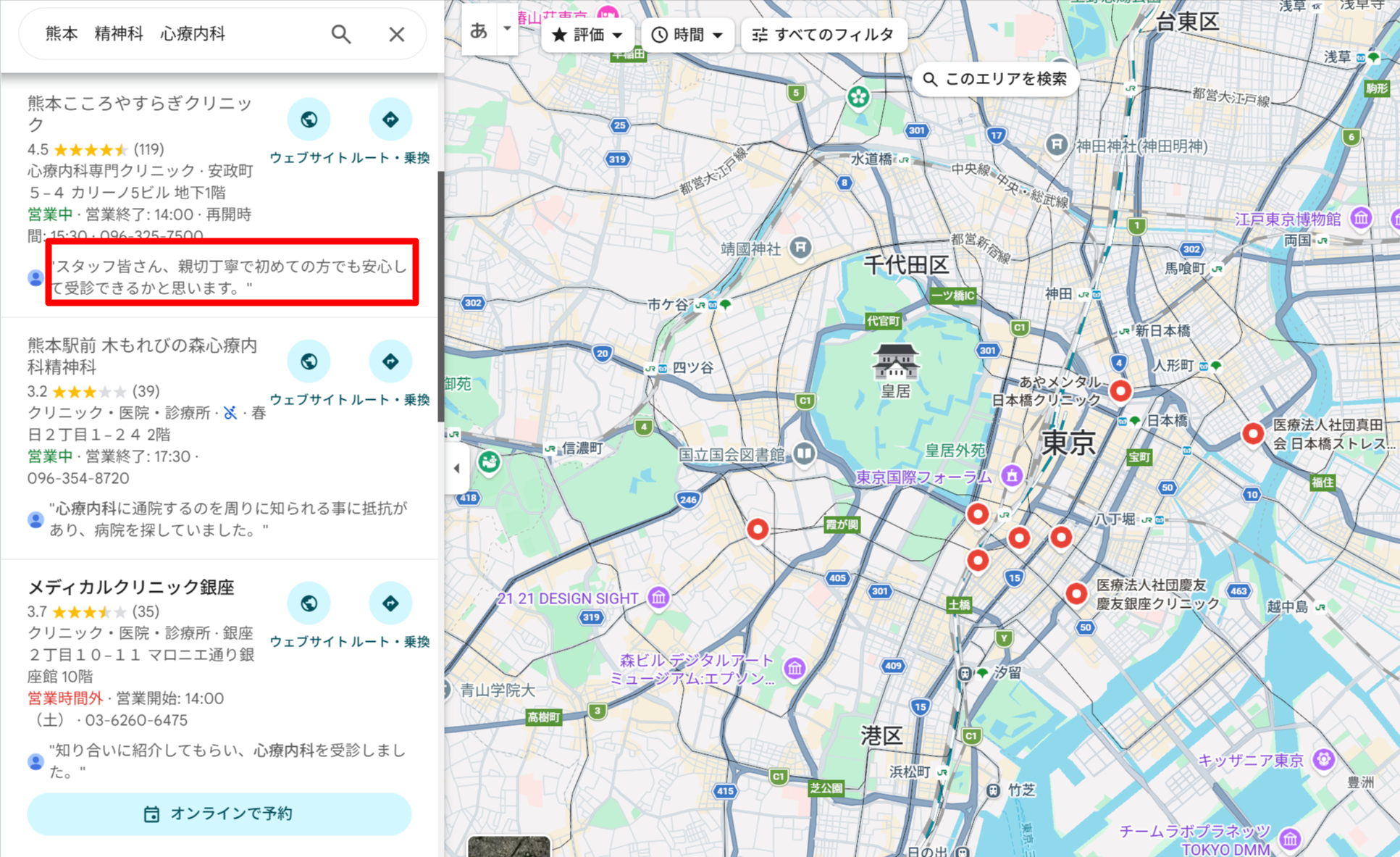Click the directions icon for メディカルクリニック銀座
1400x857 pixels.
tap(390, 603)
